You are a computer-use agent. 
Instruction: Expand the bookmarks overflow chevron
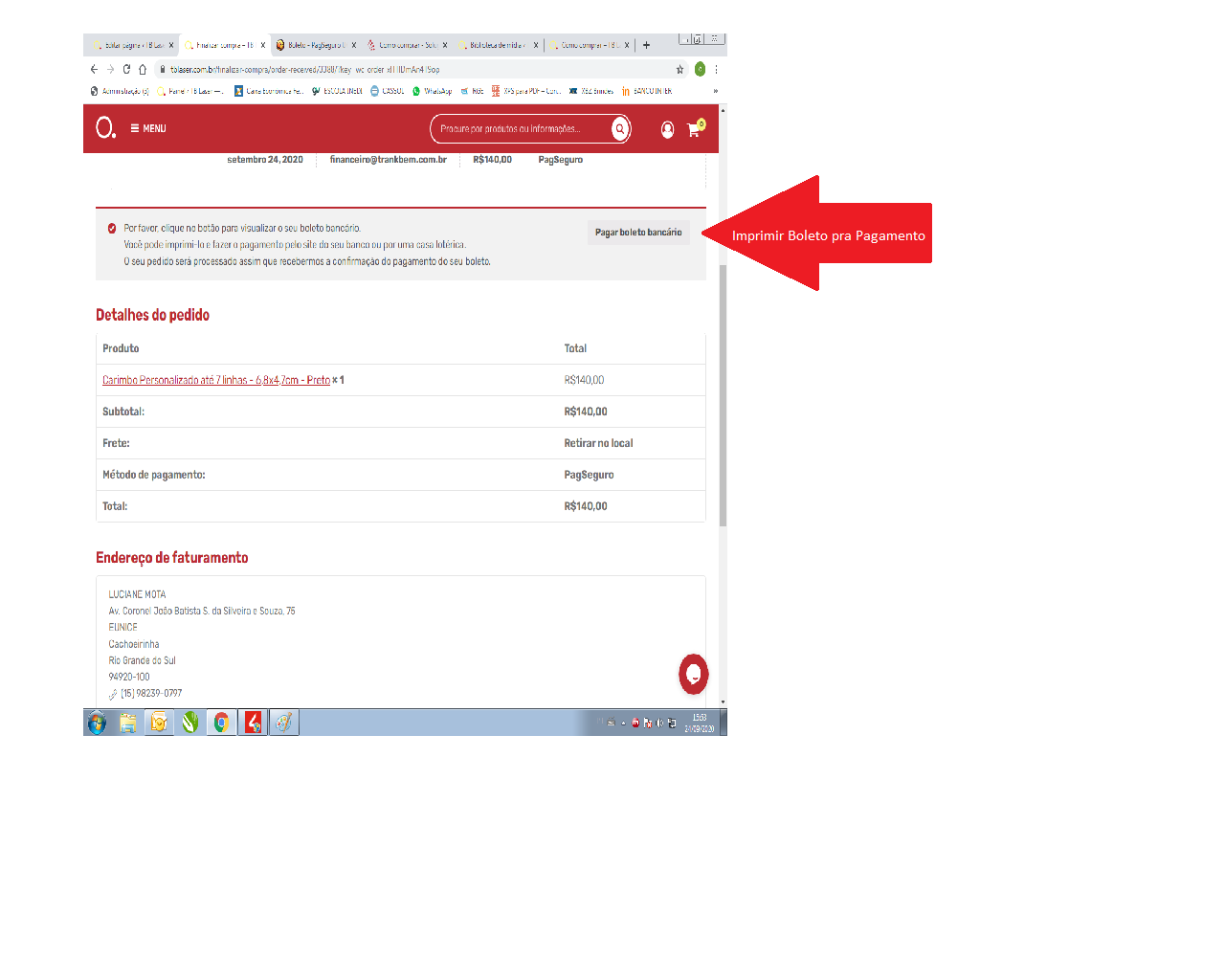715,92
